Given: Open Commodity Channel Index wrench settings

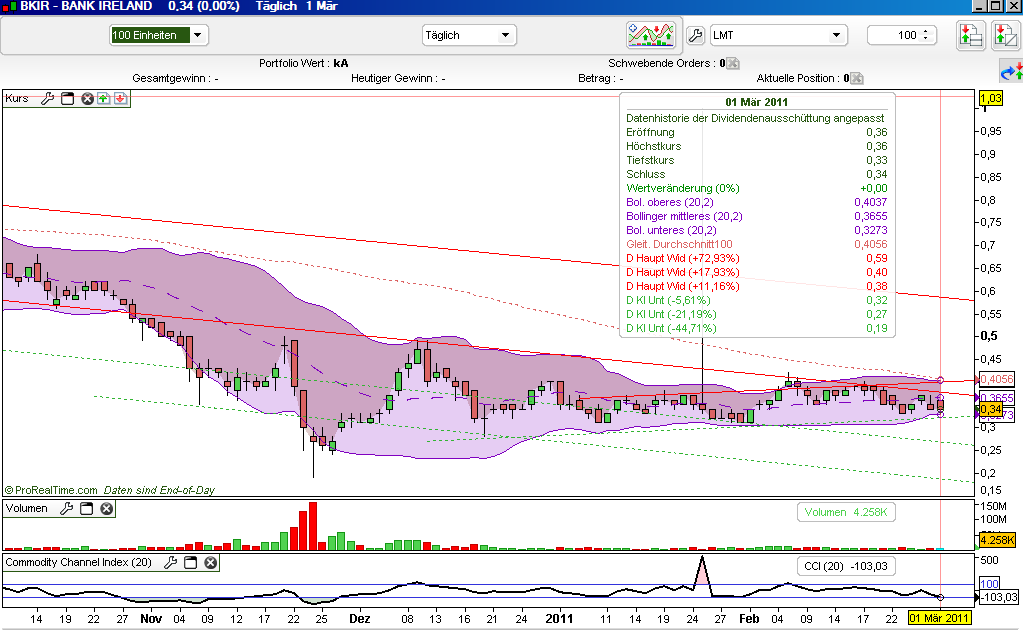Looking at the screenshot, I should pyautogui.click(x=170, y=562).
